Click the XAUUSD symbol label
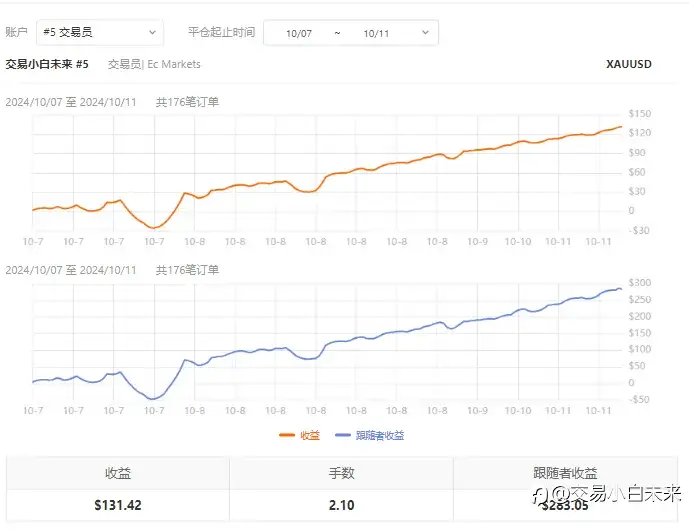This screenshot has width=689, height=530. [629, 64]
